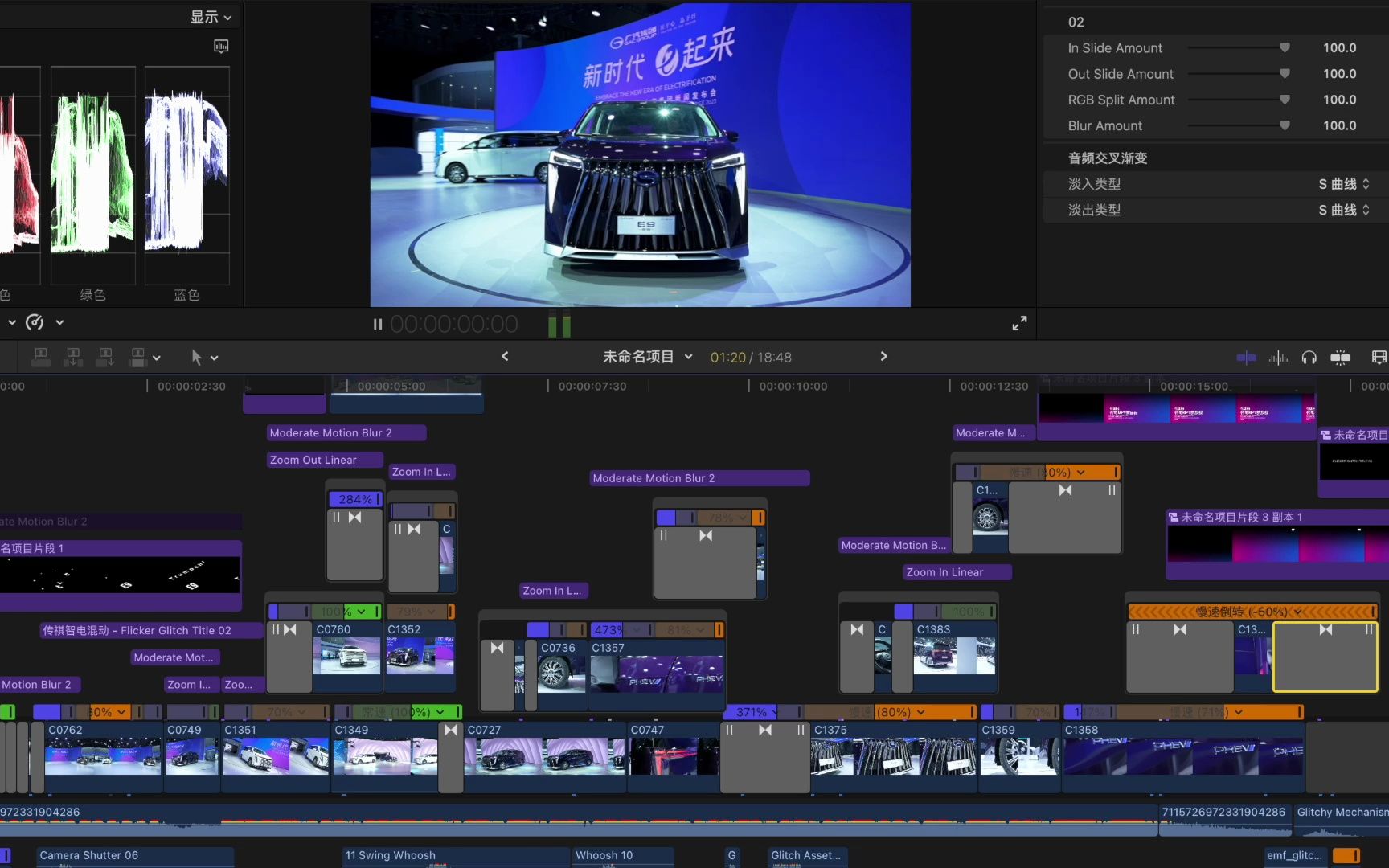The width and height of the screenshot is (1389, 868).
Task: Enter full screen viewer mode
Action: pyautogui.click(x=1019, y=323)
